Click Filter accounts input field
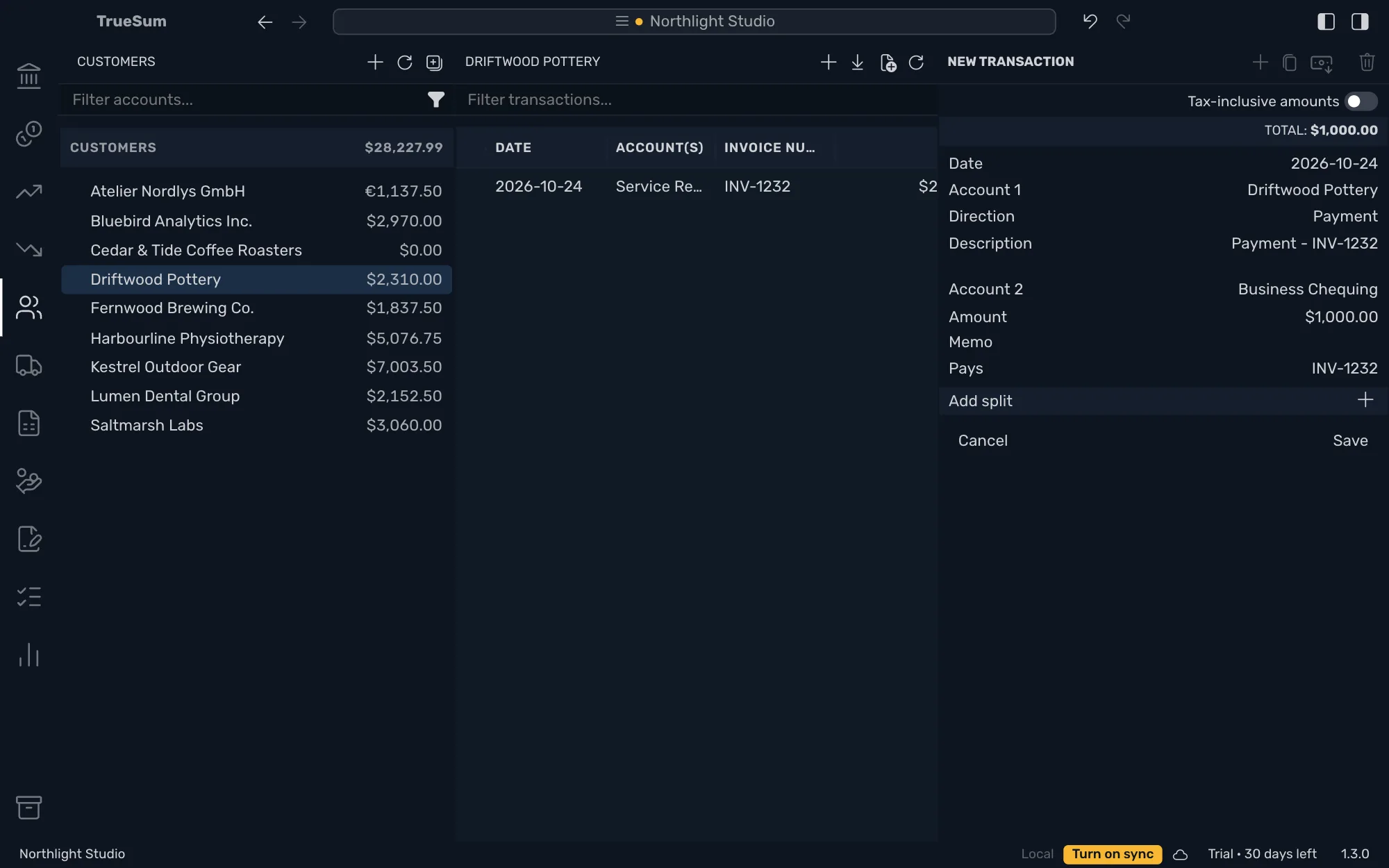 [243, 100]
